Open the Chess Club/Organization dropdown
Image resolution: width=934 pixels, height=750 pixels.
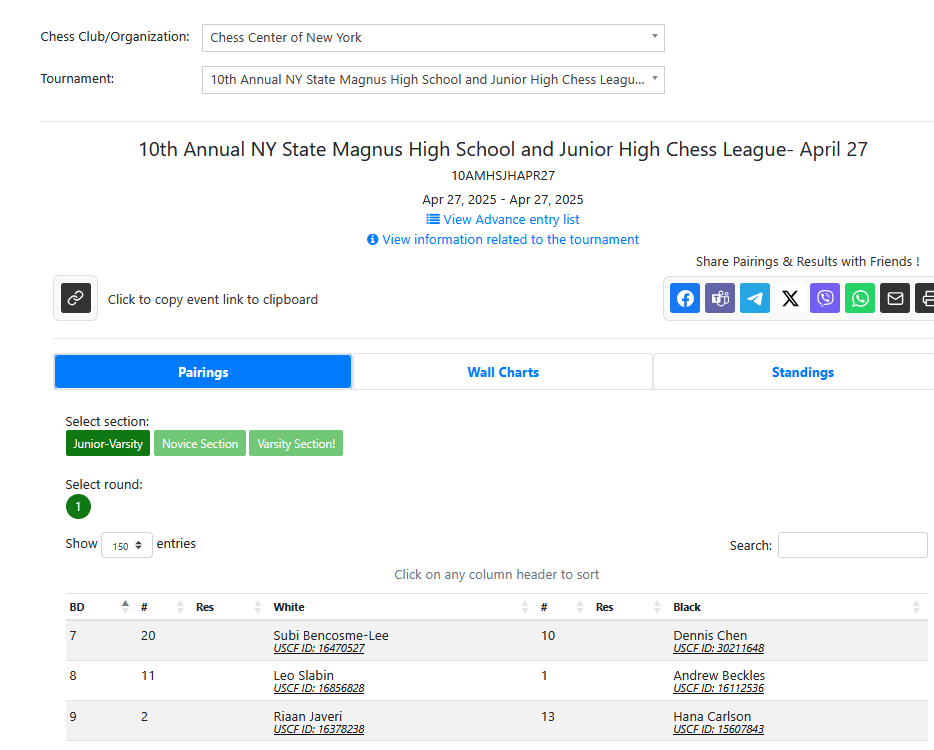point(433,38)
